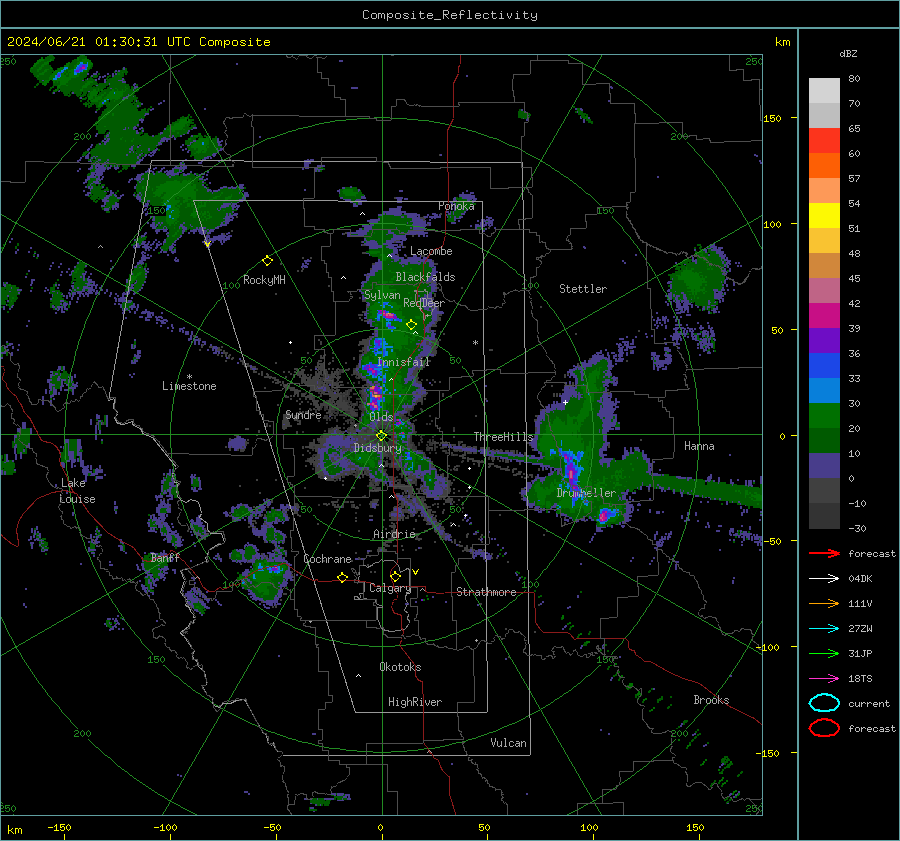
Task: Click the Airdrie label on map
Action: point(394,534)
